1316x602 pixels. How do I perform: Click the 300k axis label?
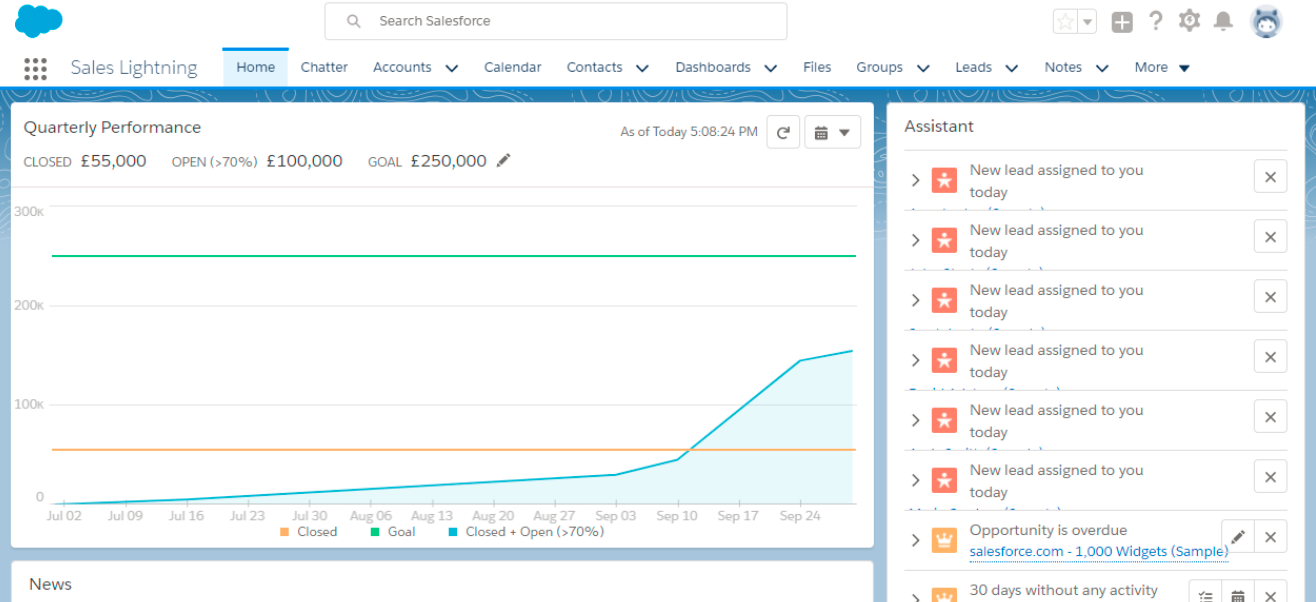point(28,212)
